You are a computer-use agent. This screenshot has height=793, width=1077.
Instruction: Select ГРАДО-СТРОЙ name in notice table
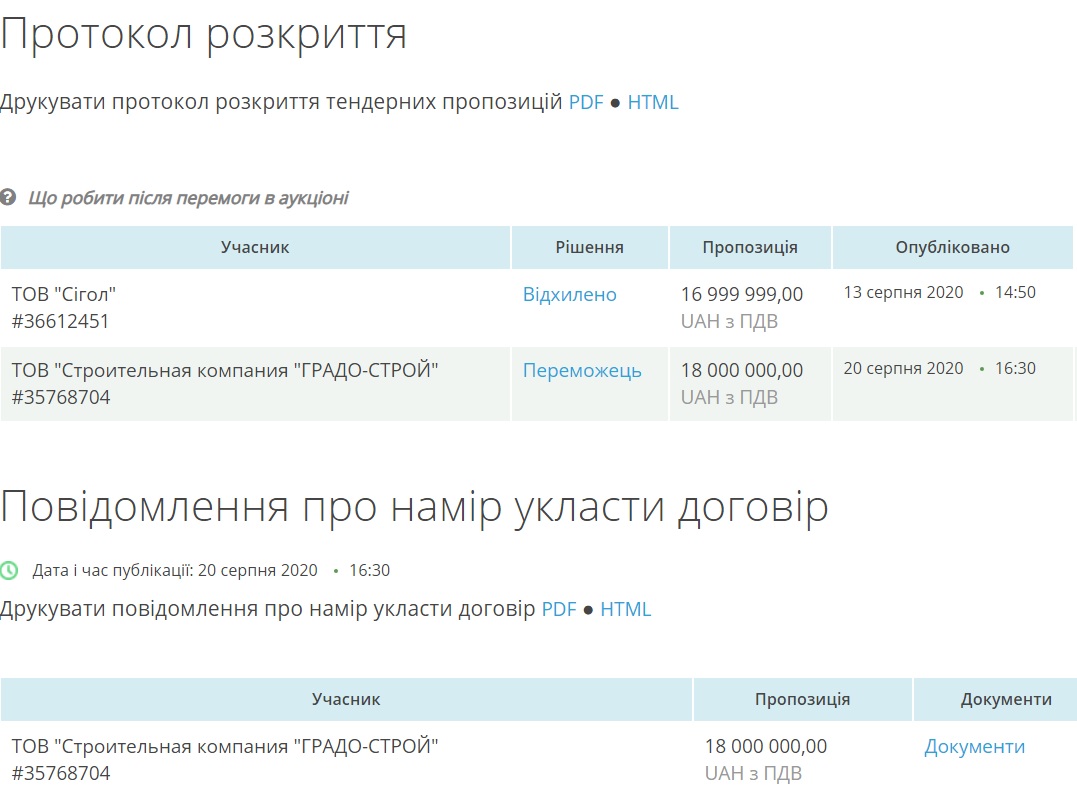click(x=225, y=746)
